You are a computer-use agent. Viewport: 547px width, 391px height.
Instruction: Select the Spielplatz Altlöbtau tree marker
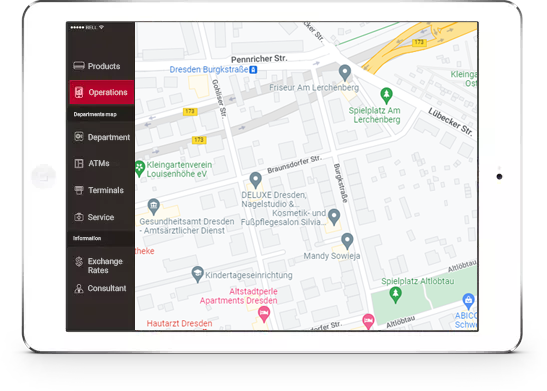(x=395, y=295)
